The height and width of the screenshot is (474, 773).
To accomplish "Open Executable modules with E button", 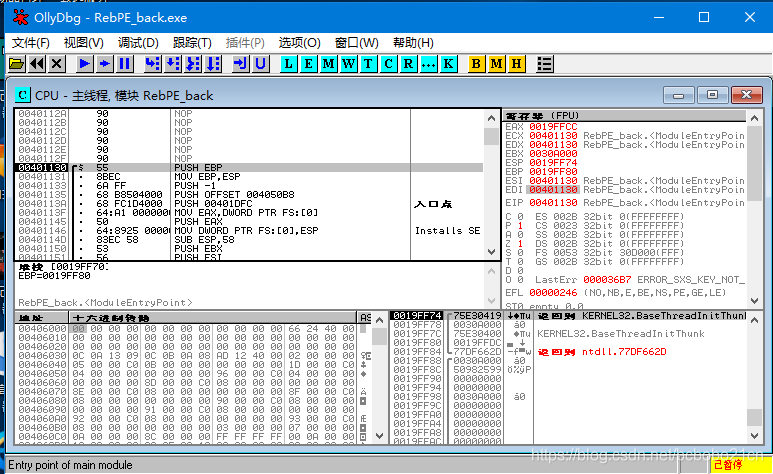I will [309, 64].
